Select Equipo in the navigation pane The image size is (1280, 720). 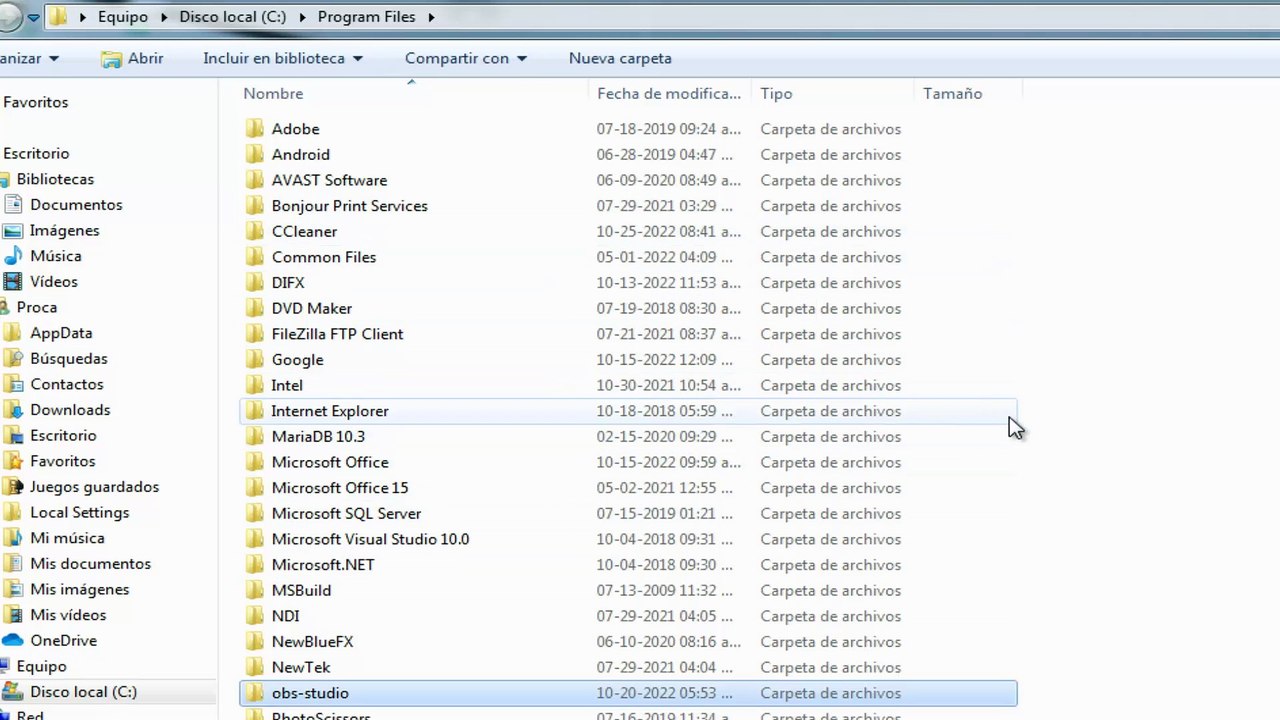pyautogui.click(x=41, y=666)
